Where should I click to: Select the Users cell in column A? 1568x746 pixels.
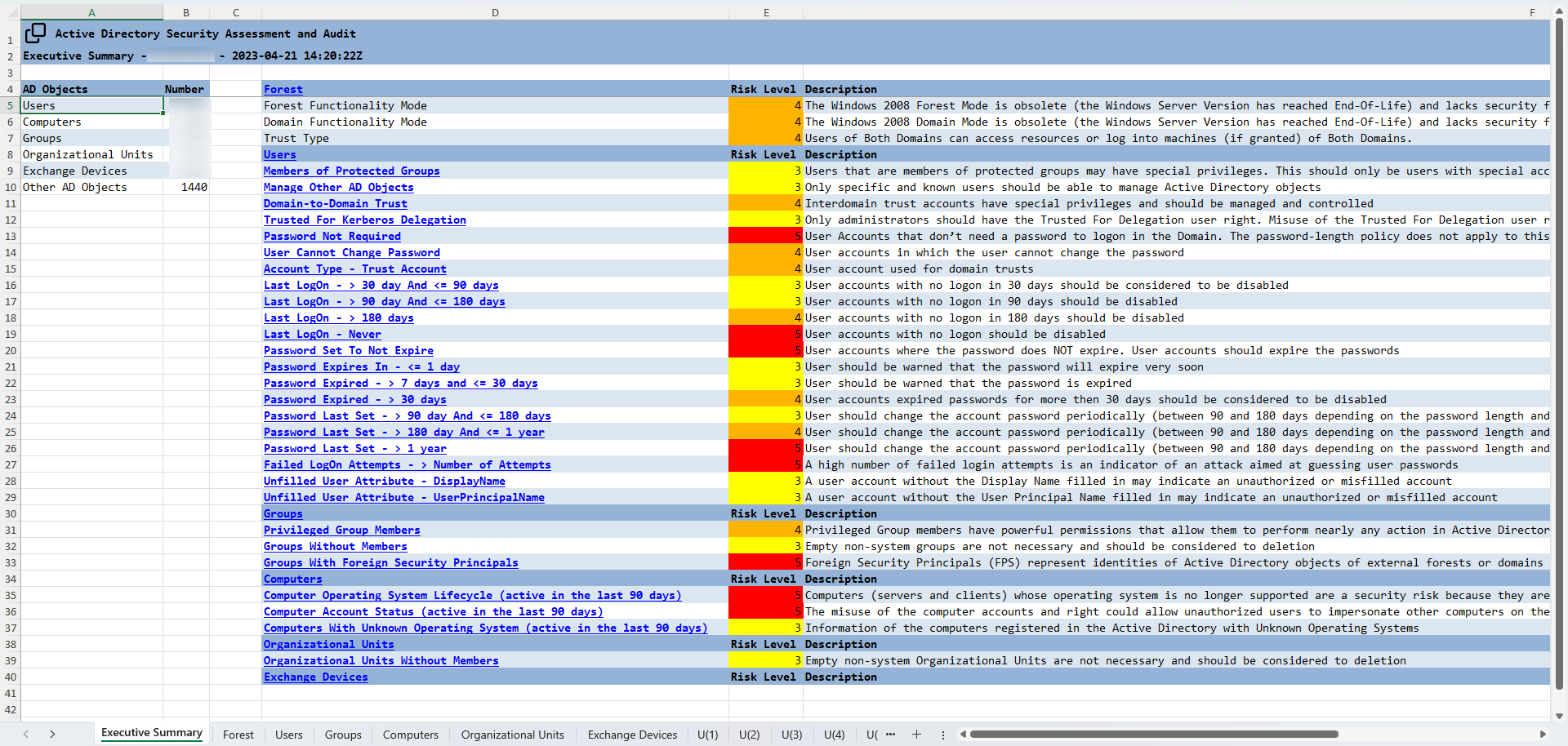(x=92, y=105)
